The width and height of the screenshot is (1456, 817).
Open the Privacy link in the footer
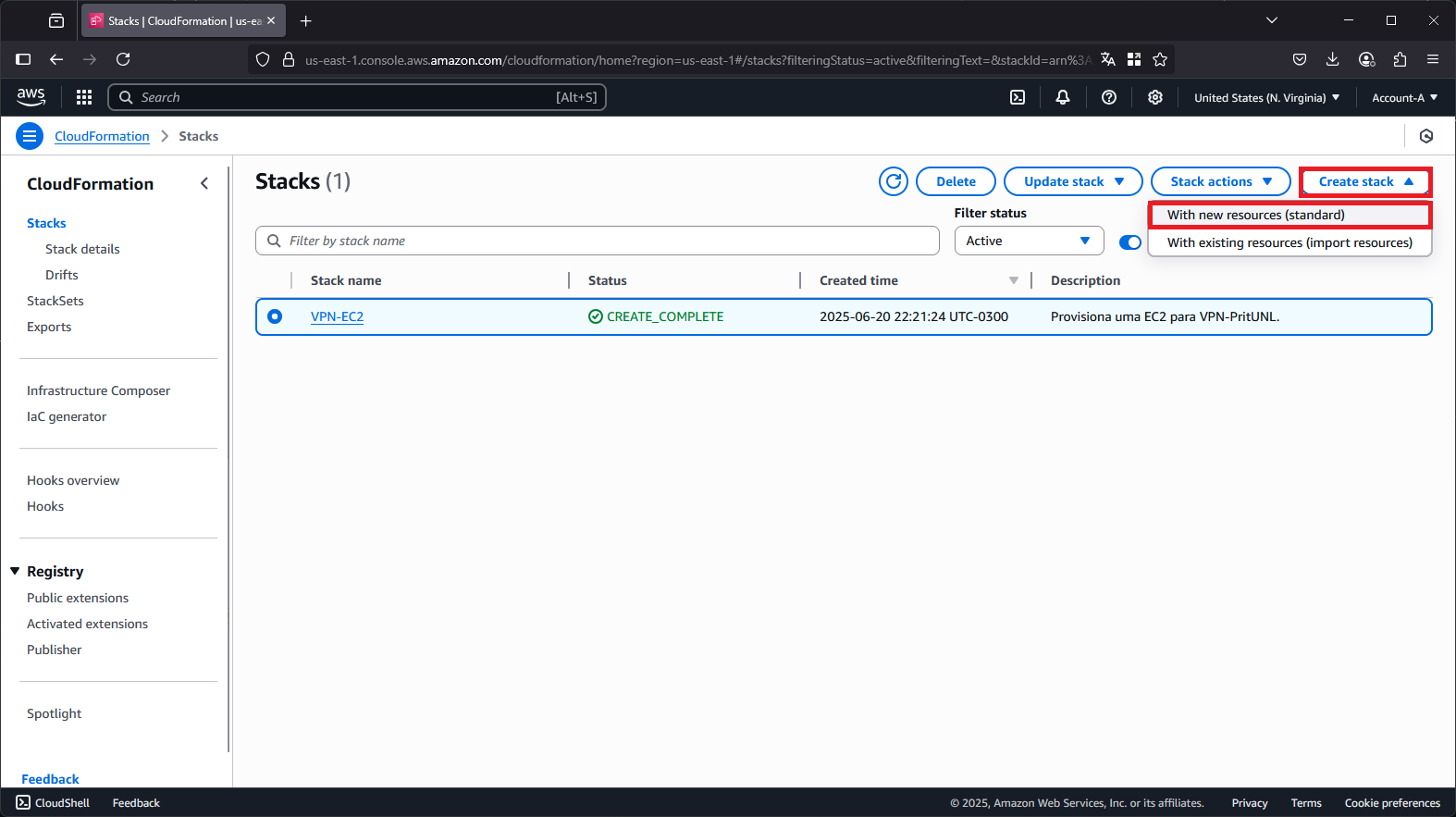pyautogui.click(x=1250, y=802)
